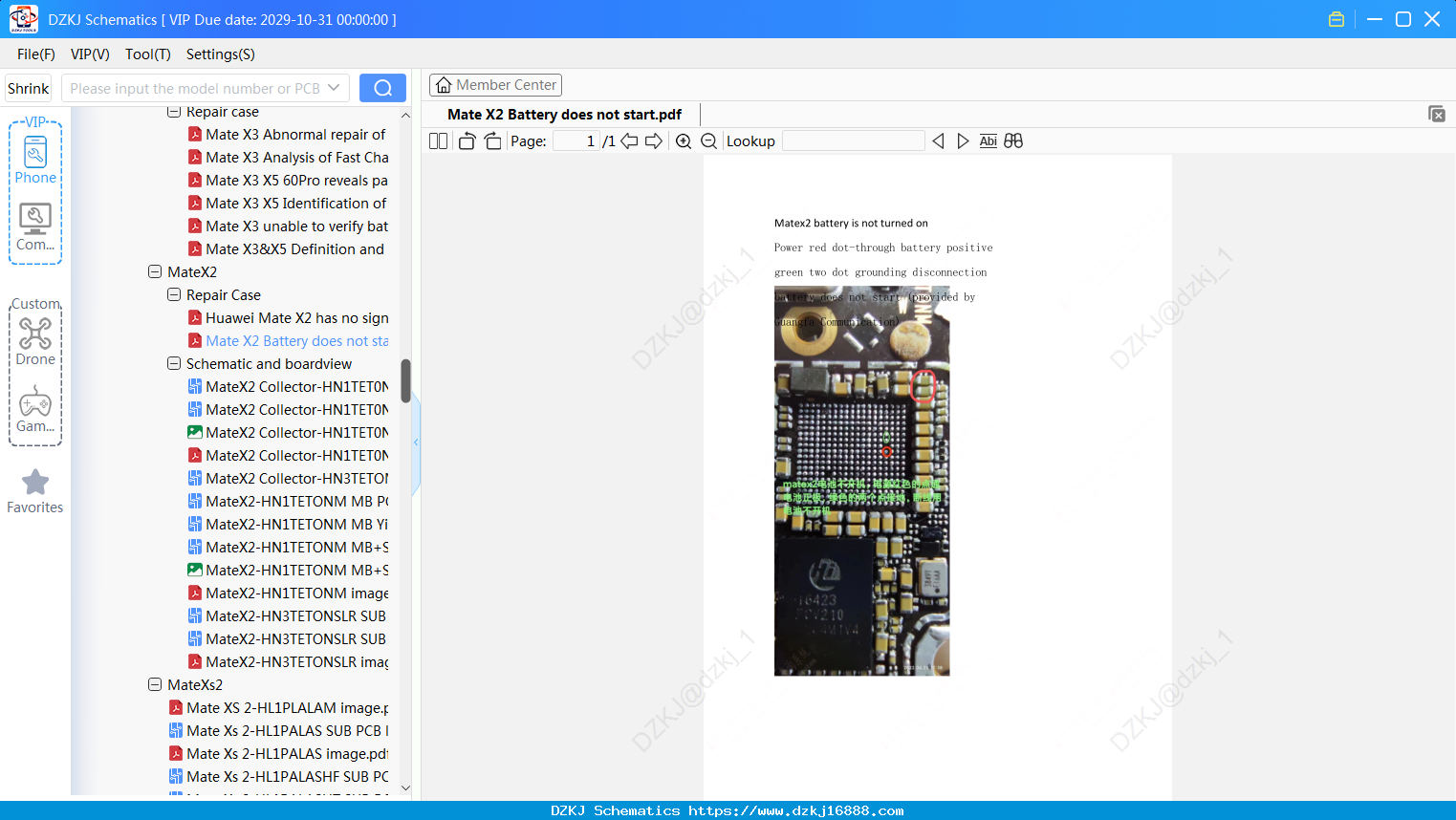Rotate page clockwise
1456x820 pixels.
click(x=492, y=141)
